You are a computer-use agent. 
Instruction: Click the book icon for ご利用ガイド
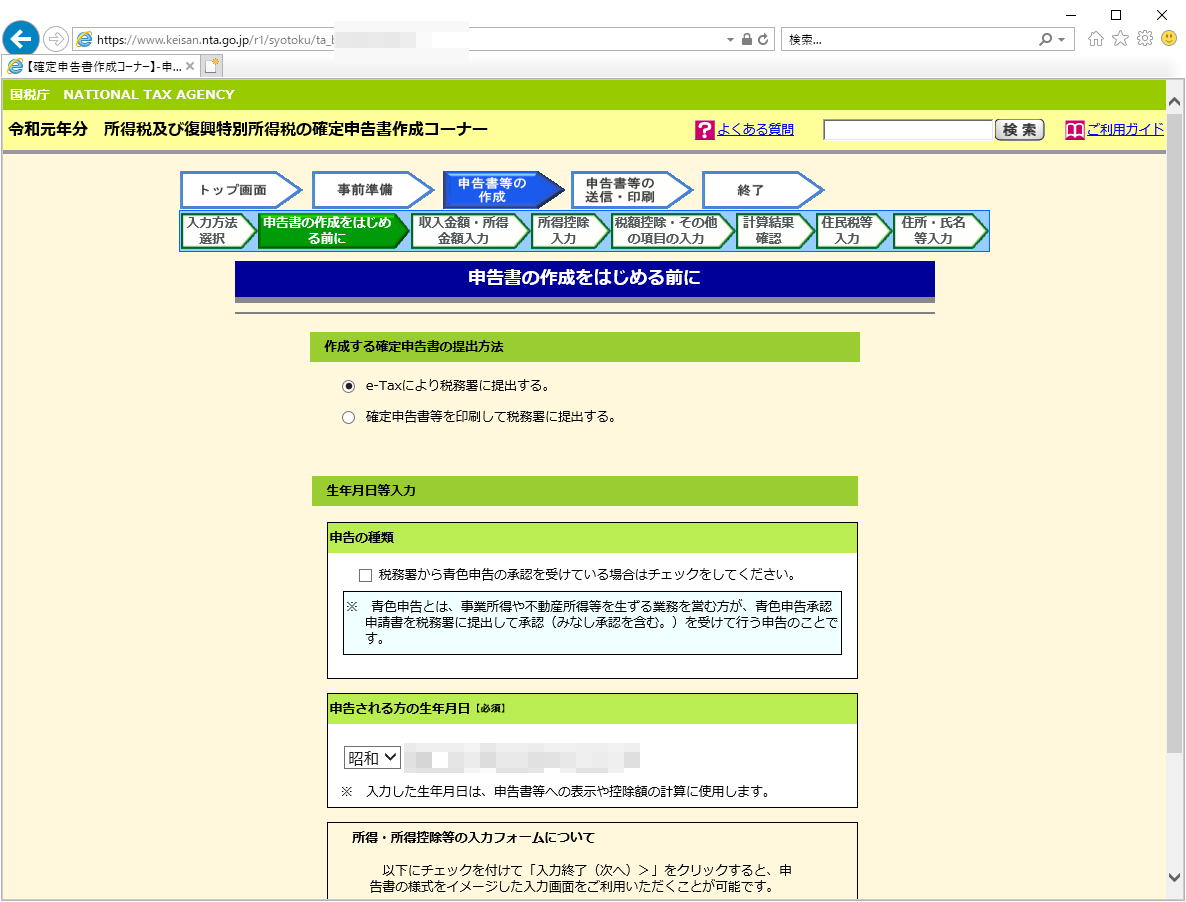click(1074, 130)
